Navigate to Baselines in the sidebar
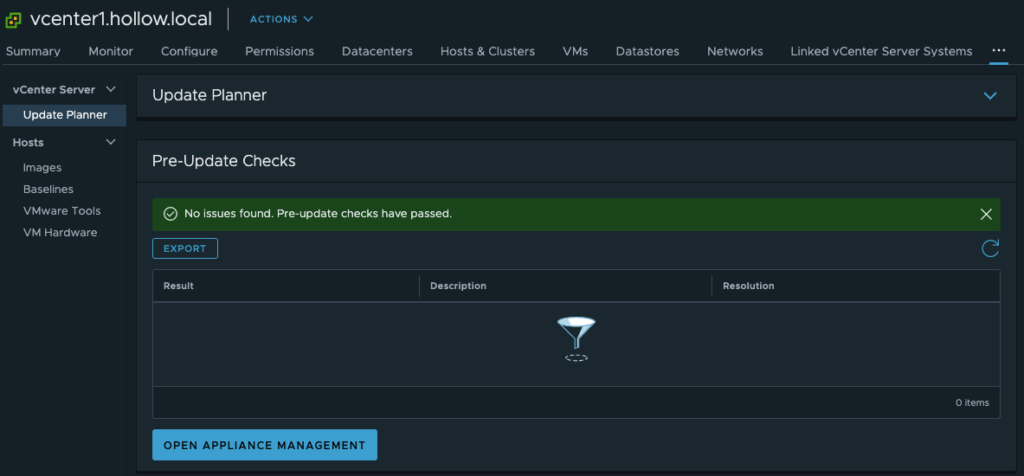Screen dimensions: 1024x476 [48, 189]
